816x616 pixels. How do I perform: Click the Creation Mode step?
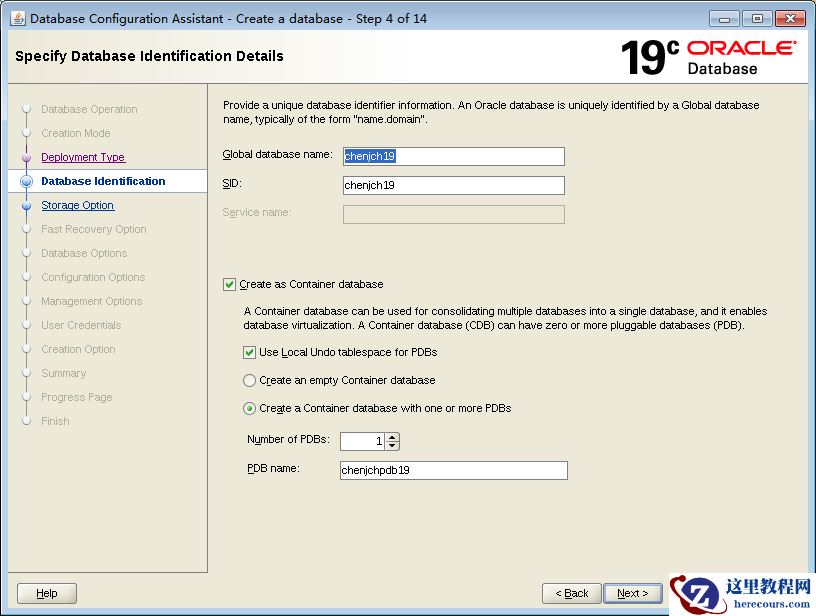(75, 133)
